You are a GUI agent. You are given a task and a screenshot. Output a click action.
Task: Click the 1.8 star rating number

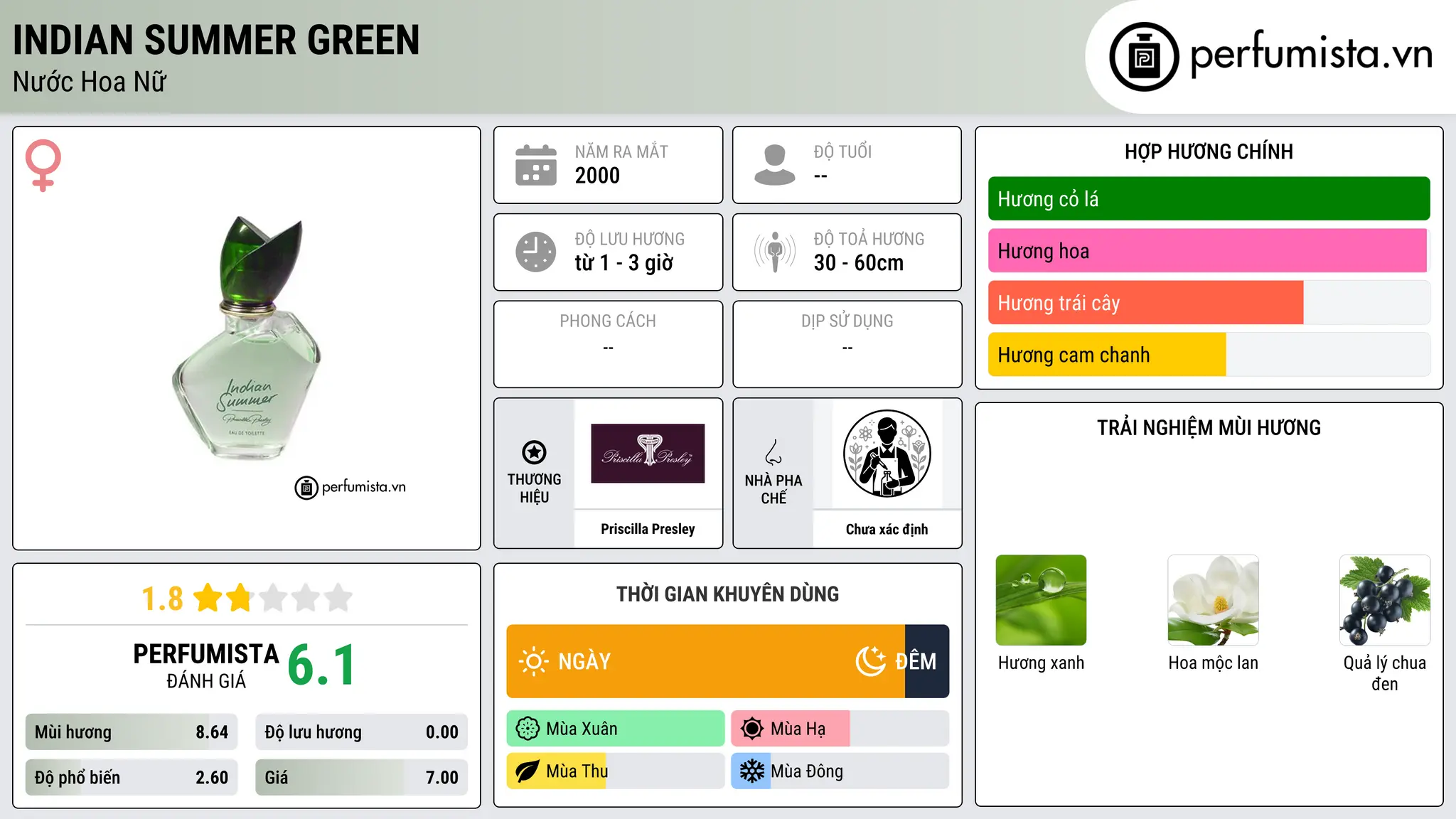click(x=162, y=599)
